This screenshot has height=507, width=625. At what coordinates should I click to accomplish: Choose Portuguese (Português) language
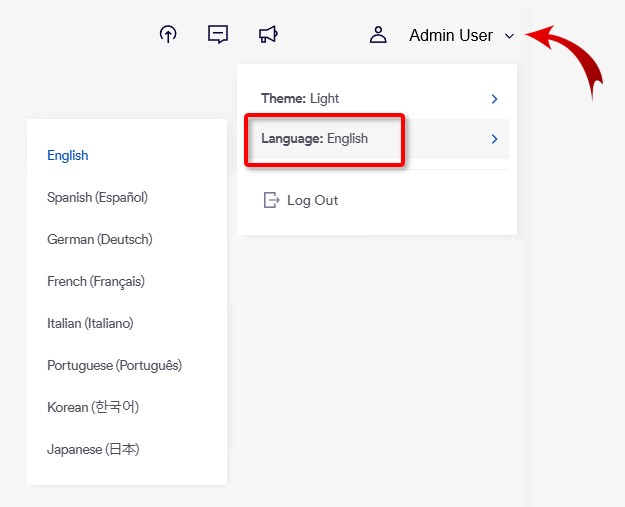pyautogui.click(x=114, y=365)
